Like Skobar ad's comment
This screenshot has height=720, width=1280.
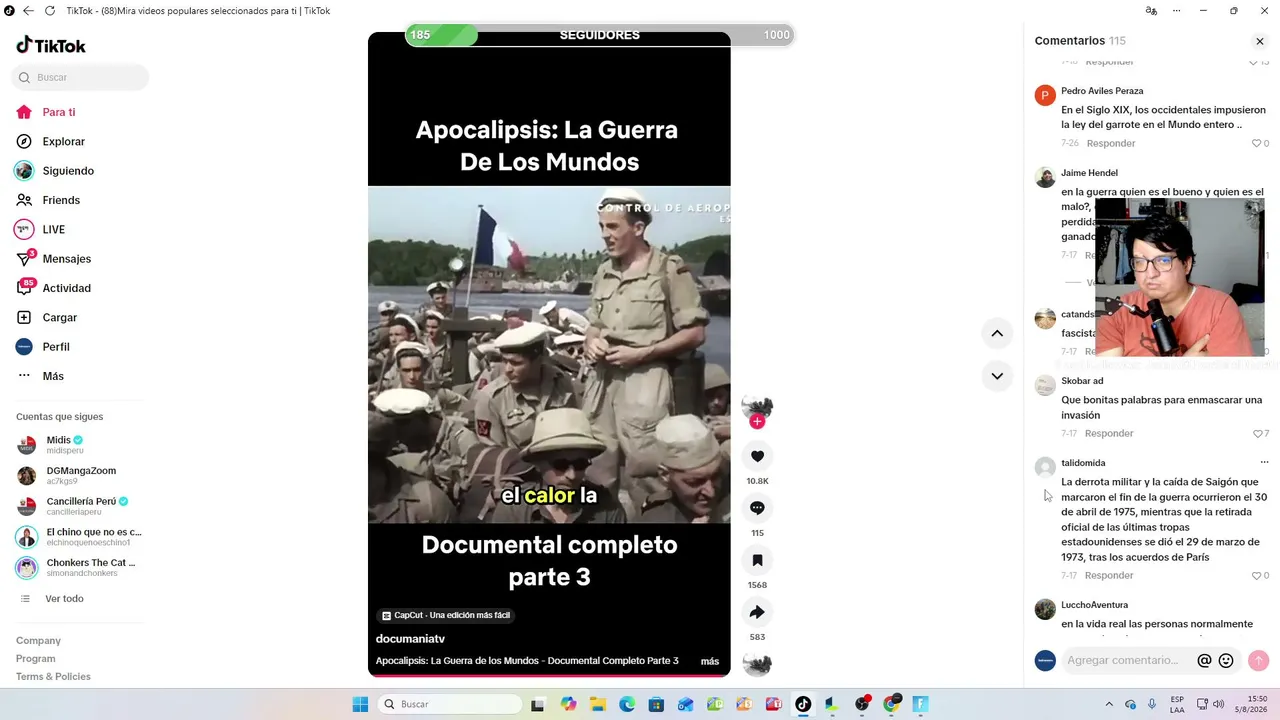1257,433
